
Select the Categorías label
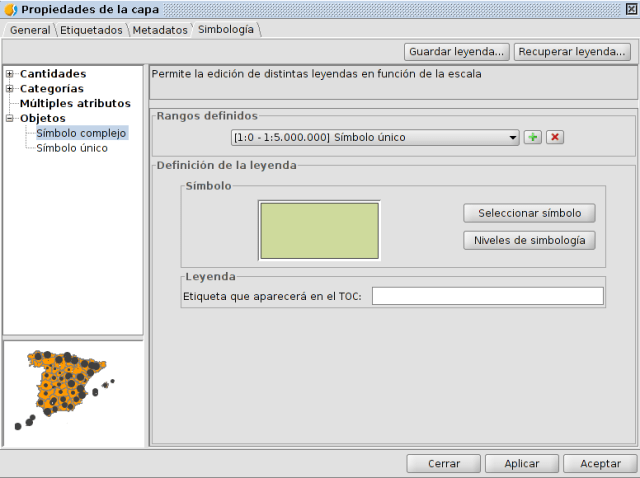click(x=52, y=89)
